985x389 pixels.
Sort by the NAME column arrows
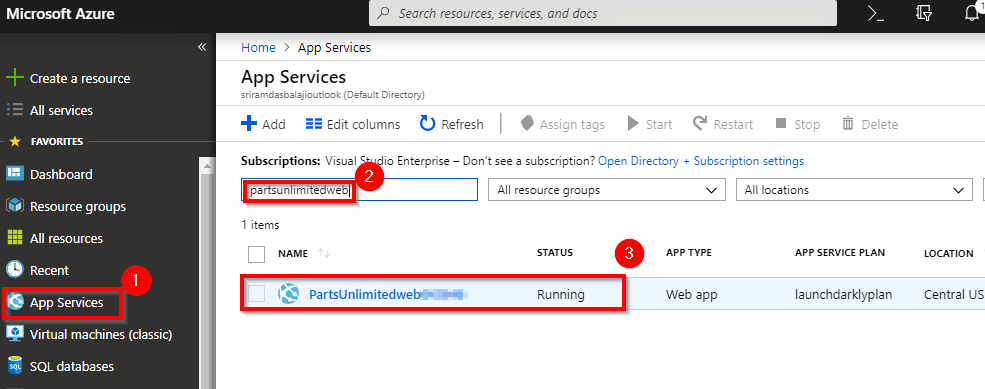pyautogui.click(x=324, y=253)
